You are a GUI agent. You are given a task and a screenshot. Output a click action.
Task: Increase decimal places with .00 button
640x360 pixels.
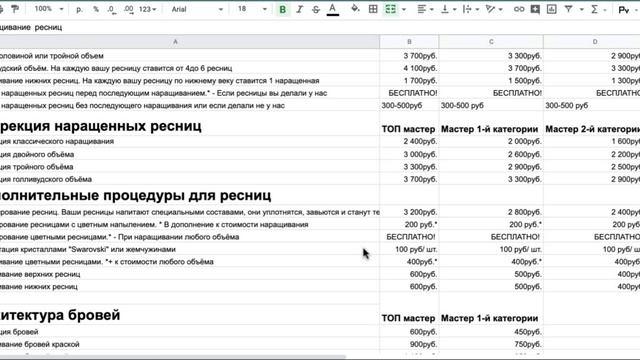[128, 9]
